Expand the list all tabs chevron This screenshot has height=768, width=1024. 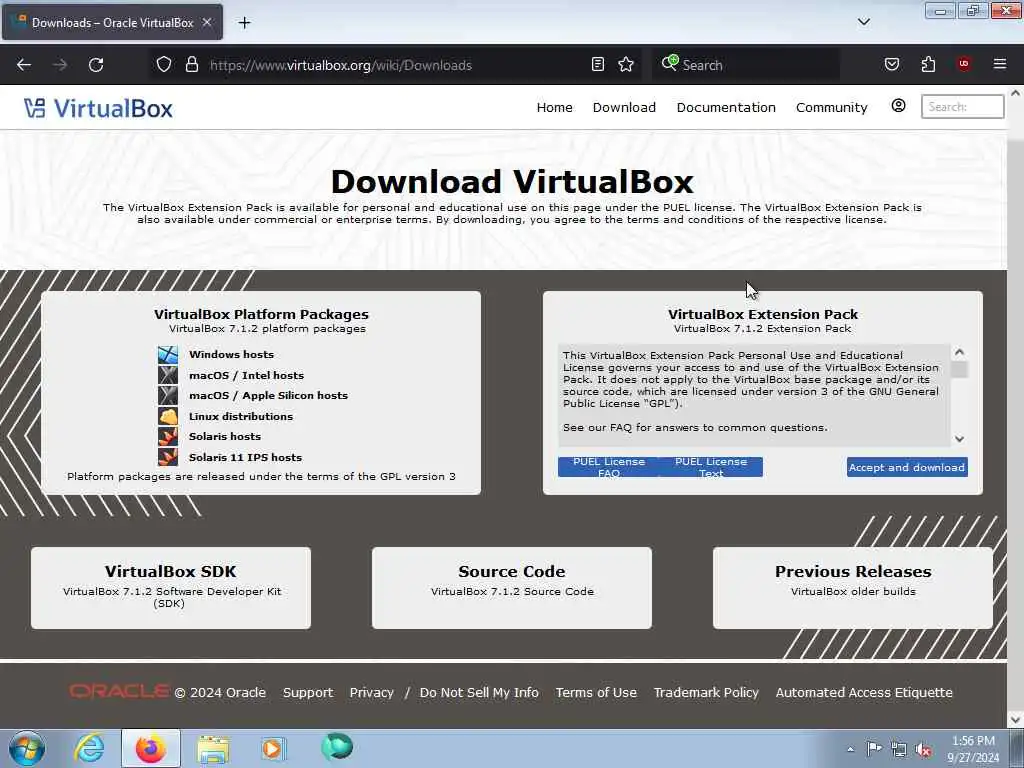click(x=864, y=22)
